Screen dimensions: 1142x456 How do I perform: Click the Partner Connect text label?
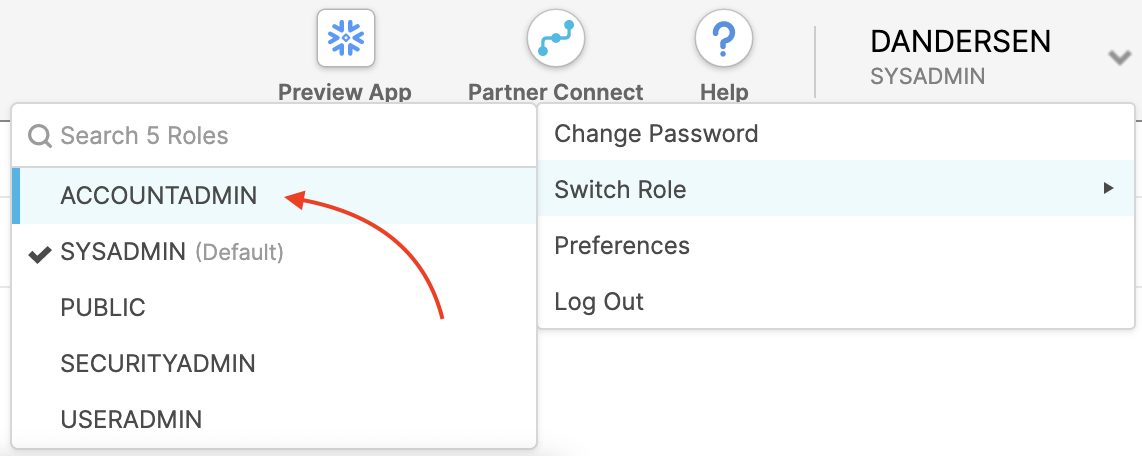point(555,92)
